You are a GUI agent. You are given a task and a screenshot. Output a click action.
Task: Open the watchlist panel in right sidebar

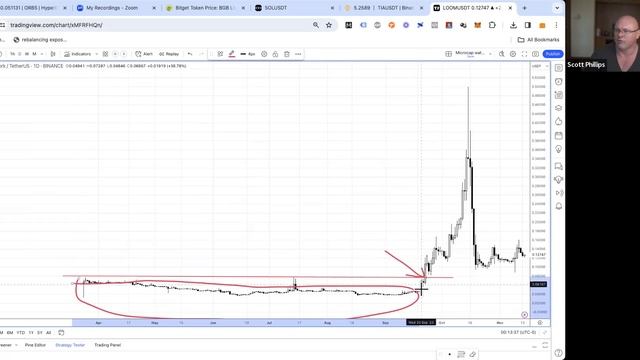(x=559, y=68)
